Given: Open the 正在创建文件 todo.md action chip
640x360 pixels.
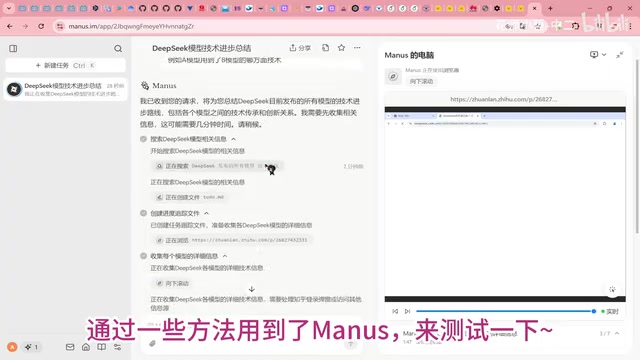Looking at the screenshot, I should click(190, 197).
